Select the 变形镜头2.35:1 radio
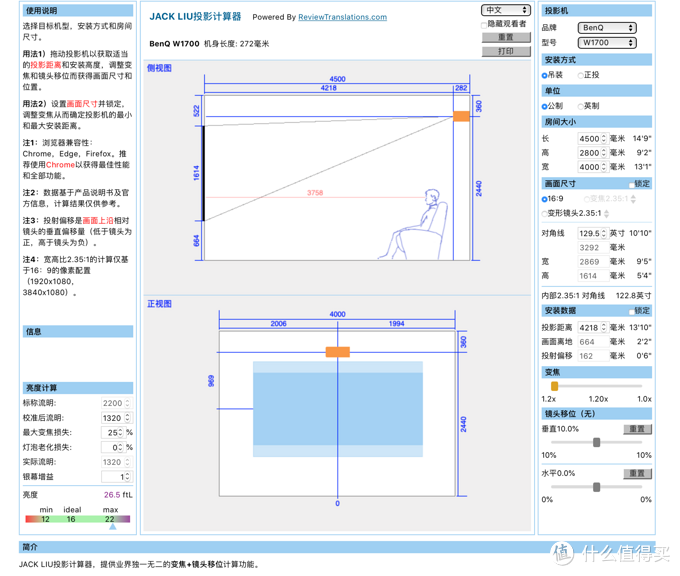This screenshot has height=576, width=680. coord(544,213)
